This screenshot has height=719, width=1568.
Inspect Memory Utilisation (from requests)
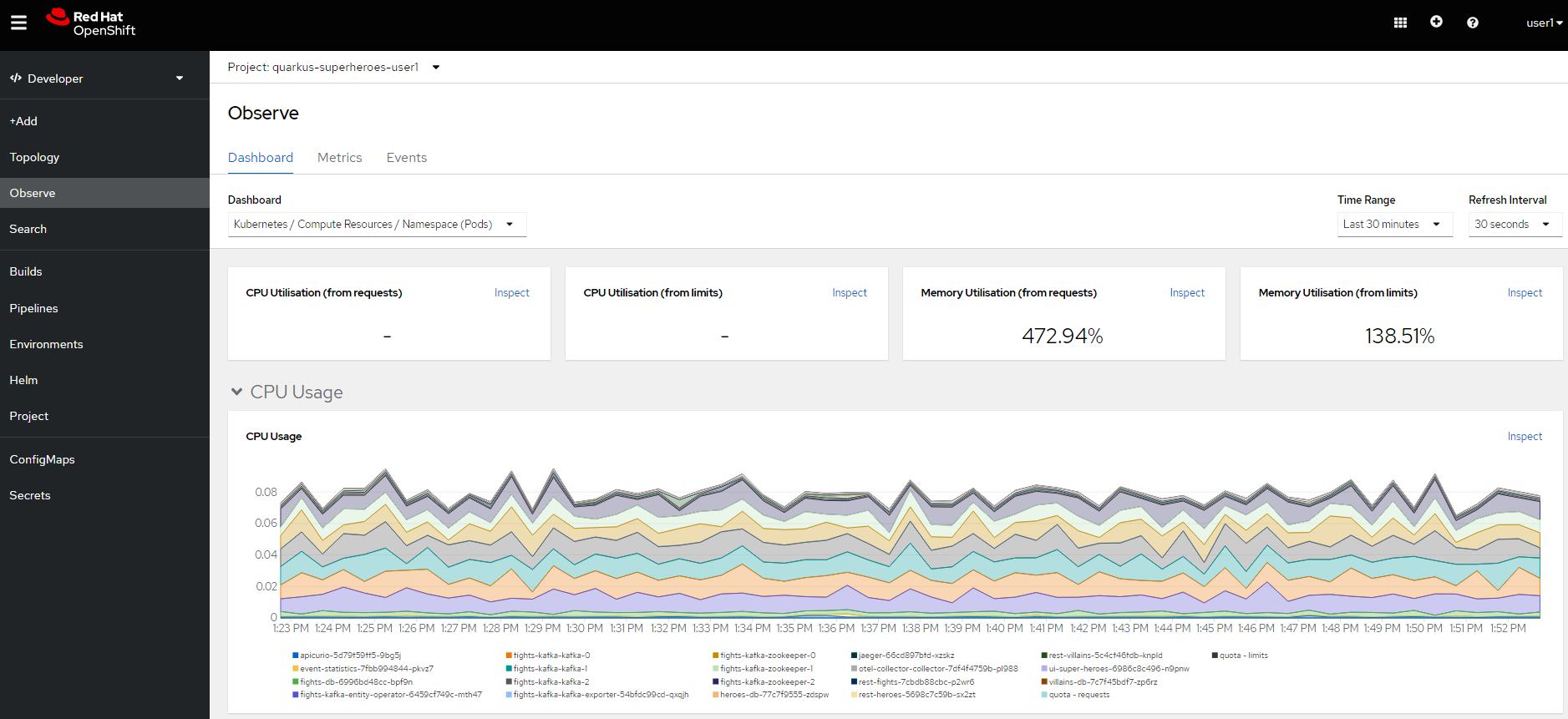pos(1187,292)
